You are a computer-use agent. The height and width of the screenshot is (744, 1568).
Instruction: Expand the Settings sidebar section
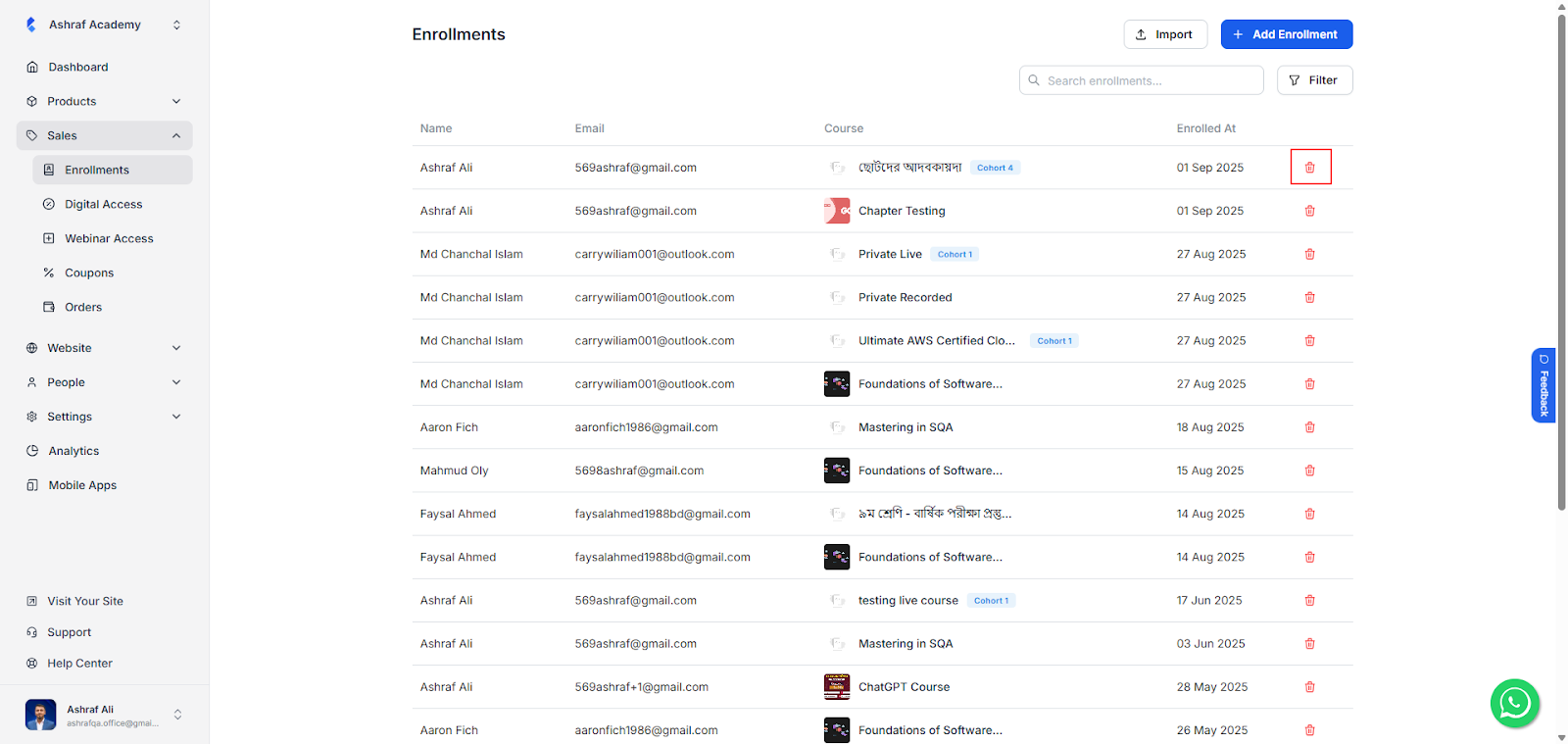click(176, 417)
